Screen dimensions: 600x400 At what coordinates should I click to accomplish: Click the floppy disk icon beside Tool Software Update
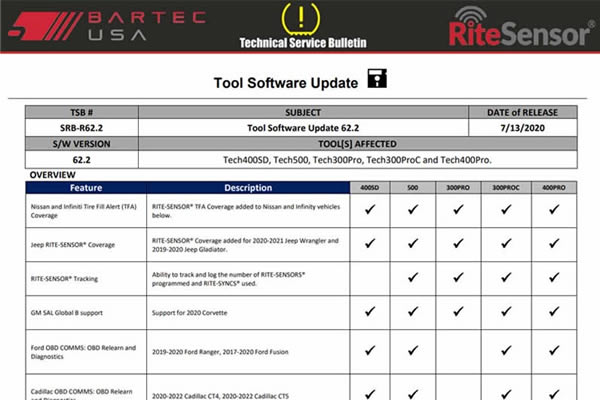[377, 78]
